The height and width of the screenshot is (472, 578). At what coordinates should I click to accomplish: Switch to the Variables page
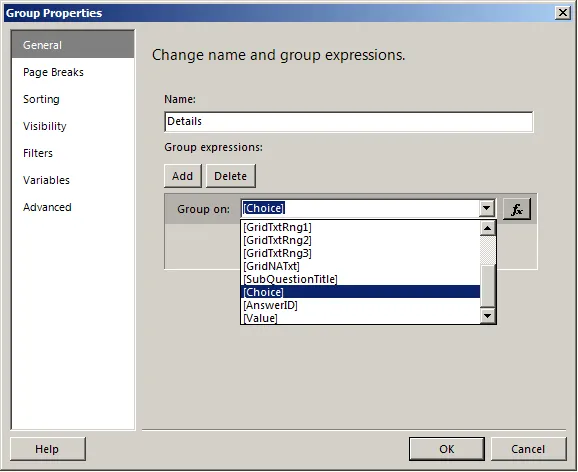[73, 180]
